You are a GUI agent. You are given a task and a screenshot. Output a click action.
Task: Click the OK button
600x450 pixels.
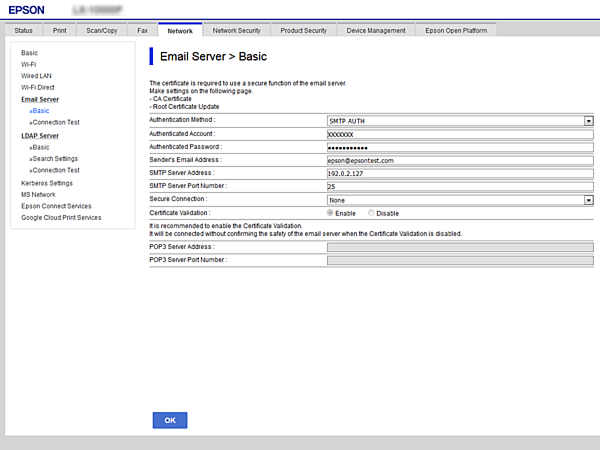(169, 420)
